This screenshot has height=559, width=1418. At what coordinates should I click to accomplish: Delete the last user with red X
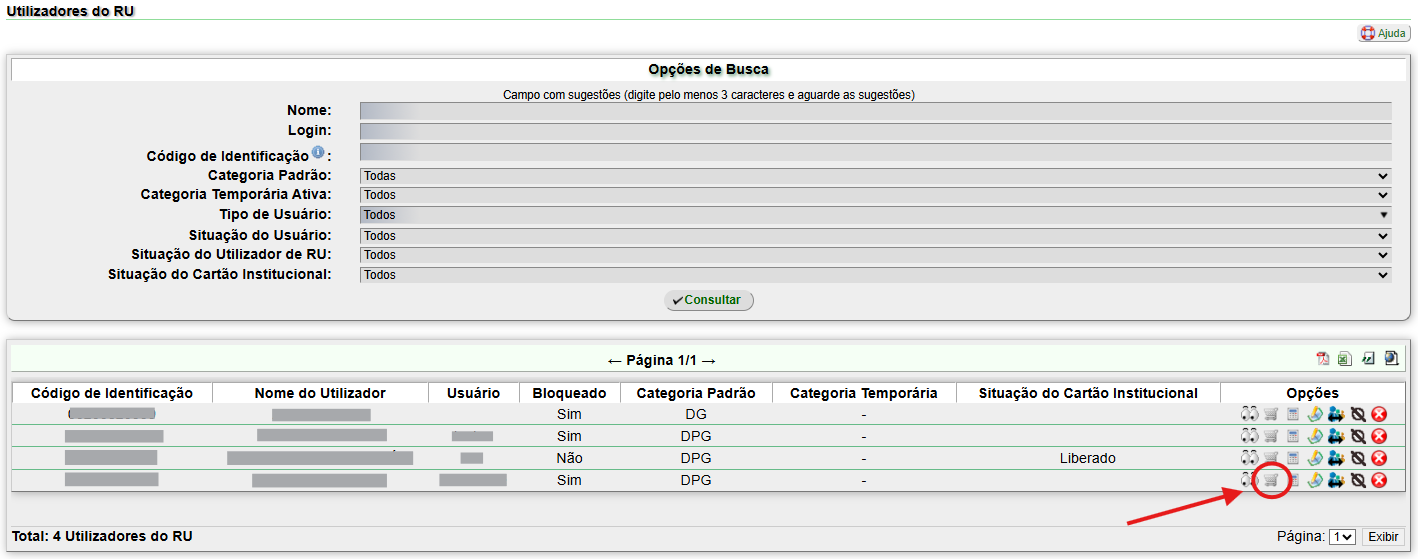pyautogui.click(x=1380, y=480)
